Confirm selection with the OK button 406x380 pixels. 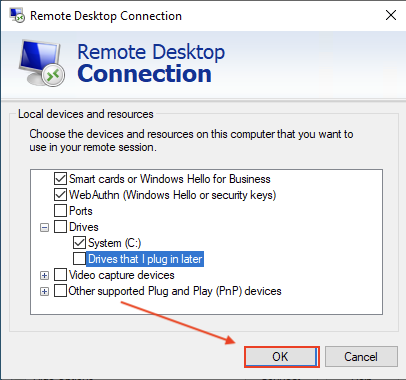(x=282, y=357)
